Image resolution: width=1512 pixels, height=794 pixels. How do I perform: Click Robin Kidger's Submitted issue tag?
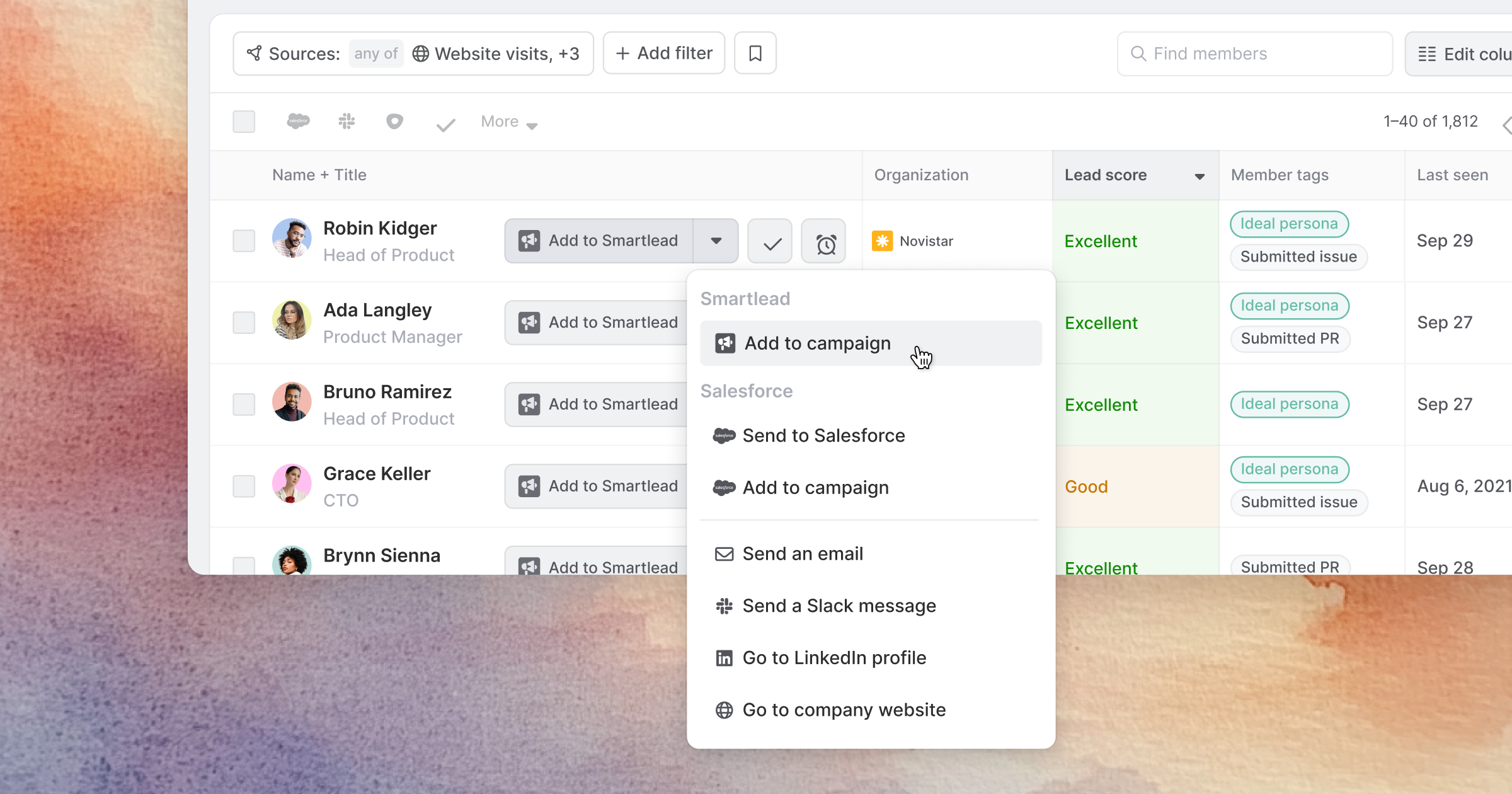point(1298,257)
